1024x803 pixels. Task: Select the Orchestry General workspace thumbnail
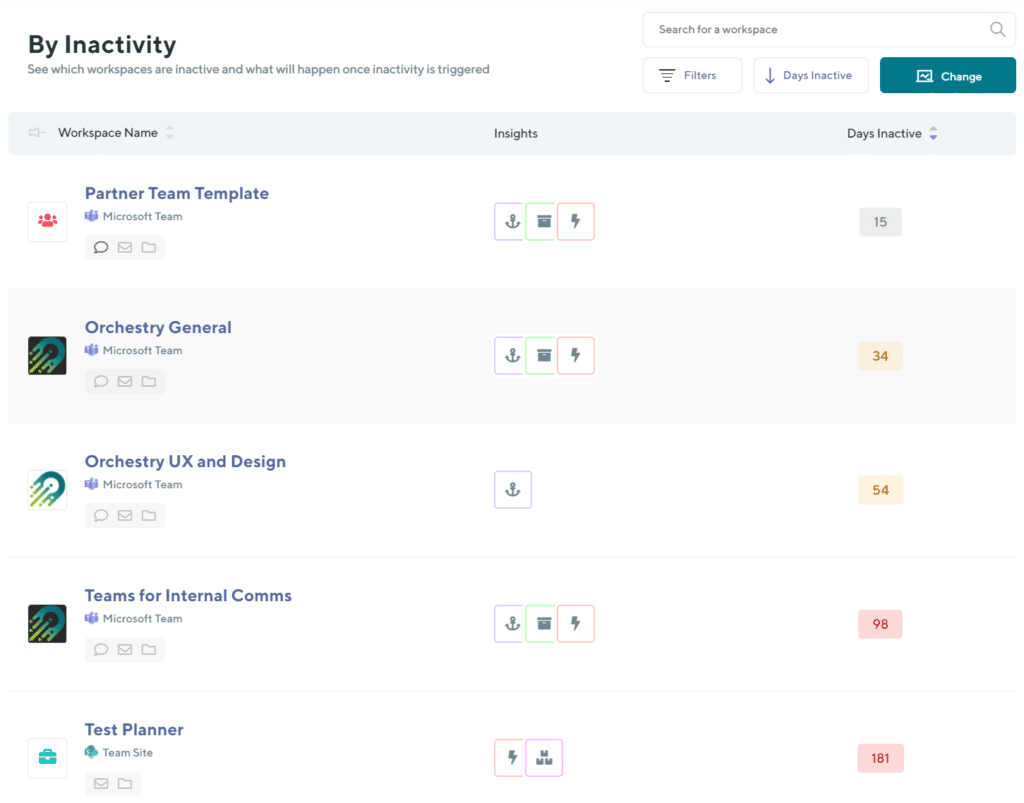point(47,355)
